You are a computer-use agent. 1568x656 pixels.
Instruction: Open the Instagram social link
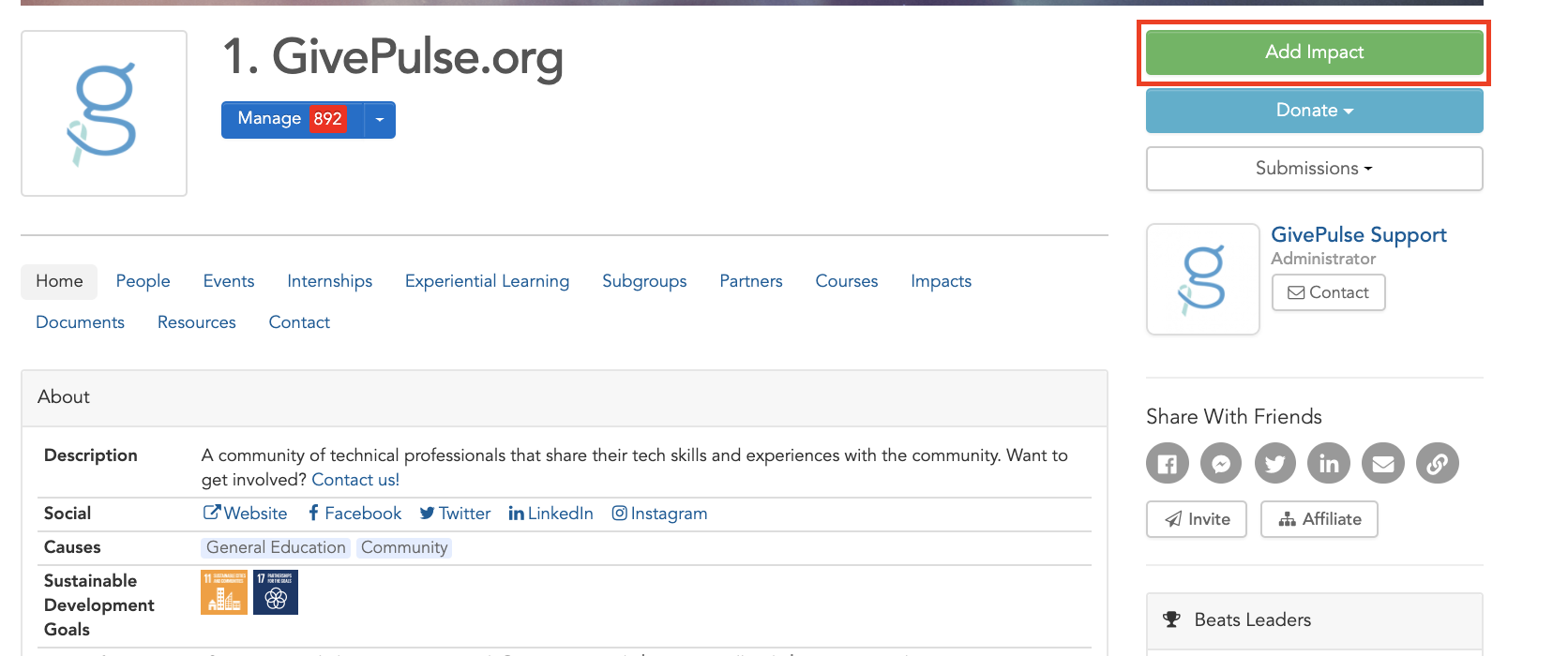(x=659, y=514)
